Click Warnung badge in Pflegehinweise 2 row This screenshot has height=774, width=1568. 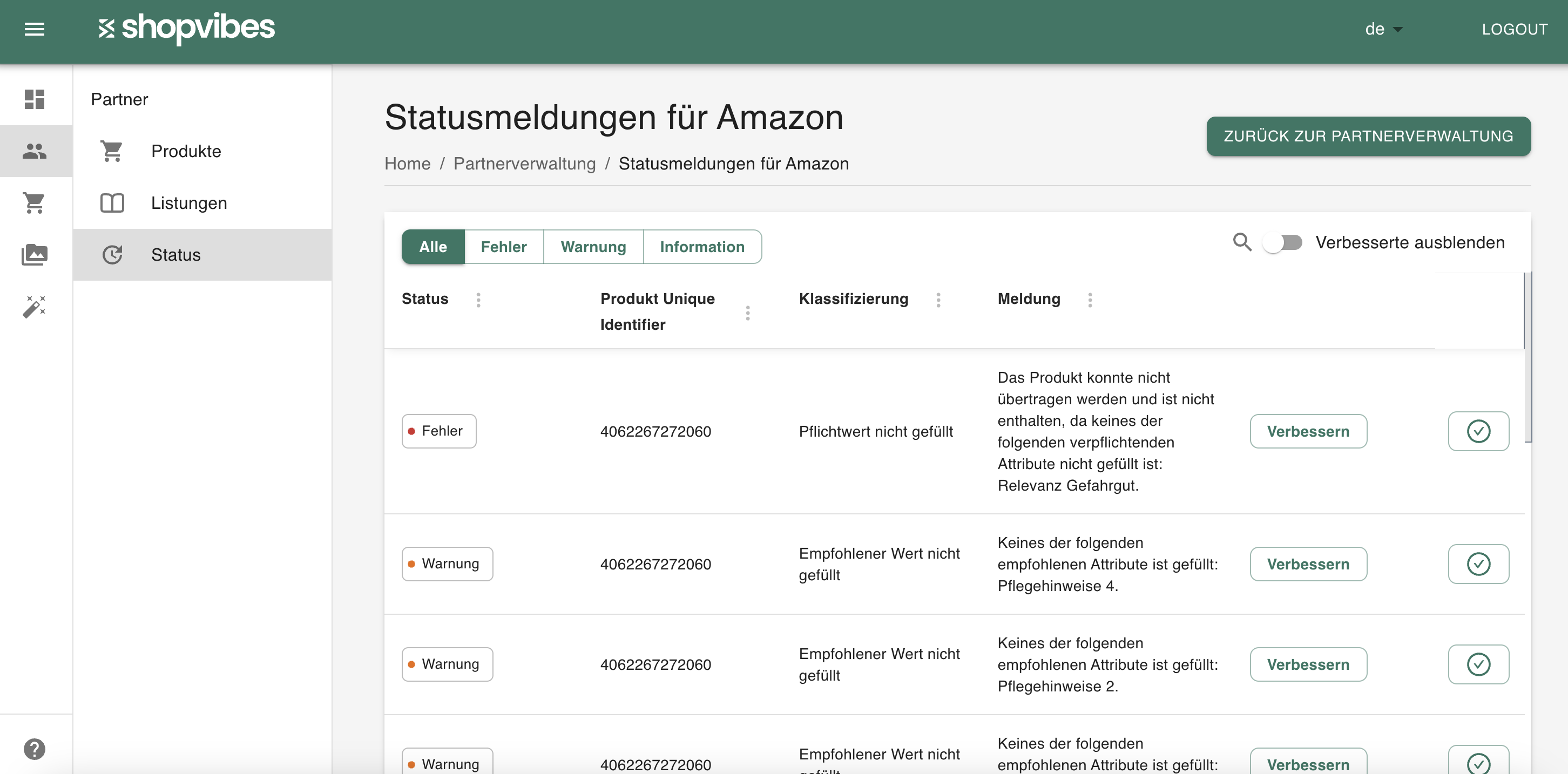pos(448,664)
